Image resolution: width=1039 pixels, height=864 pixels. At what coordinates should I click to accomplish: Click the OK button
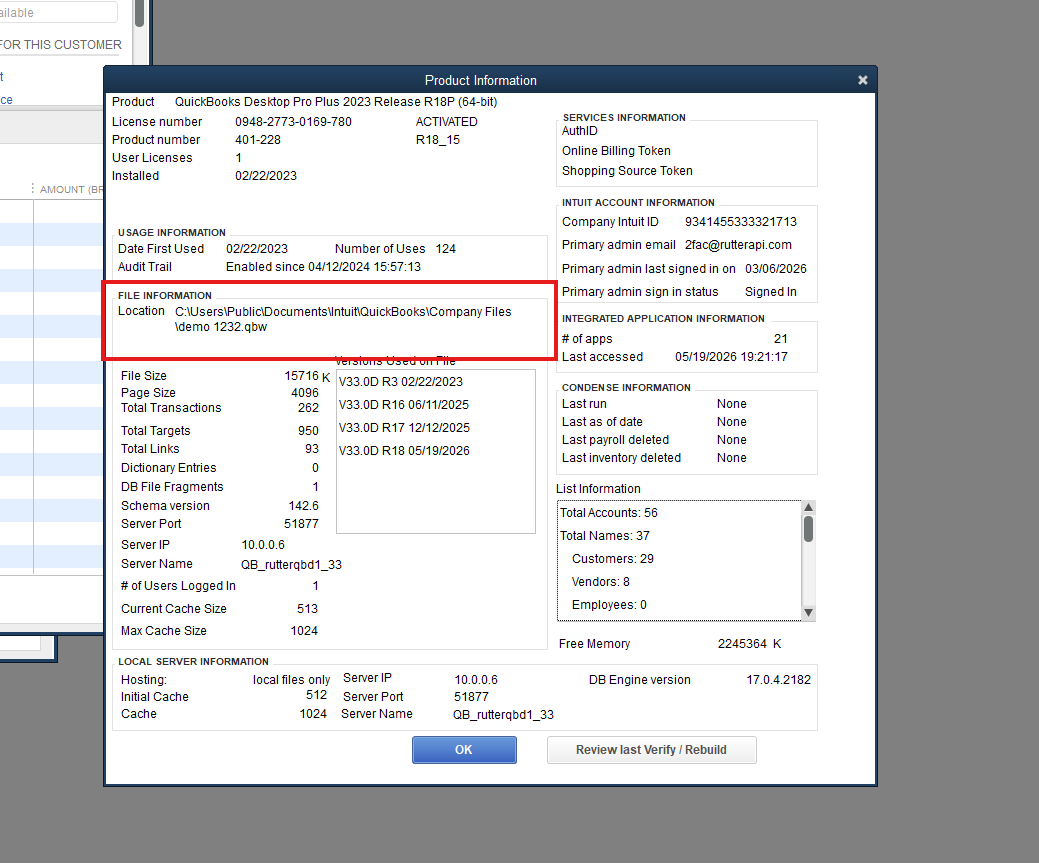click(x=464, y=749)
